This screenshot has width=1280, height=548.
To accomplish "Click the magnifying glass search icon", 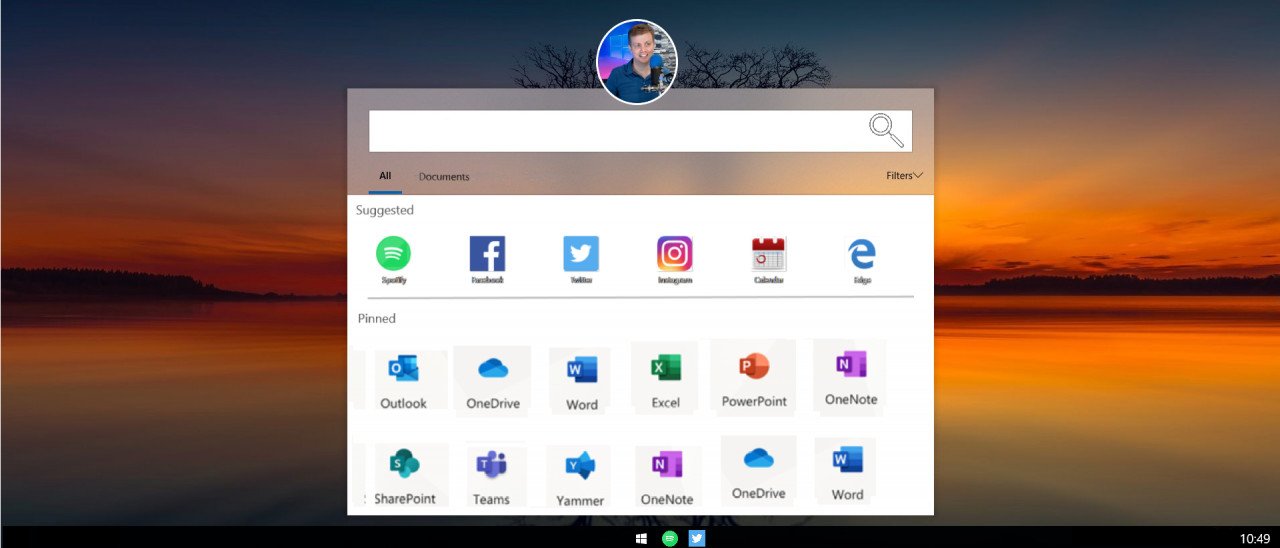I will click(x=886, y=130).
